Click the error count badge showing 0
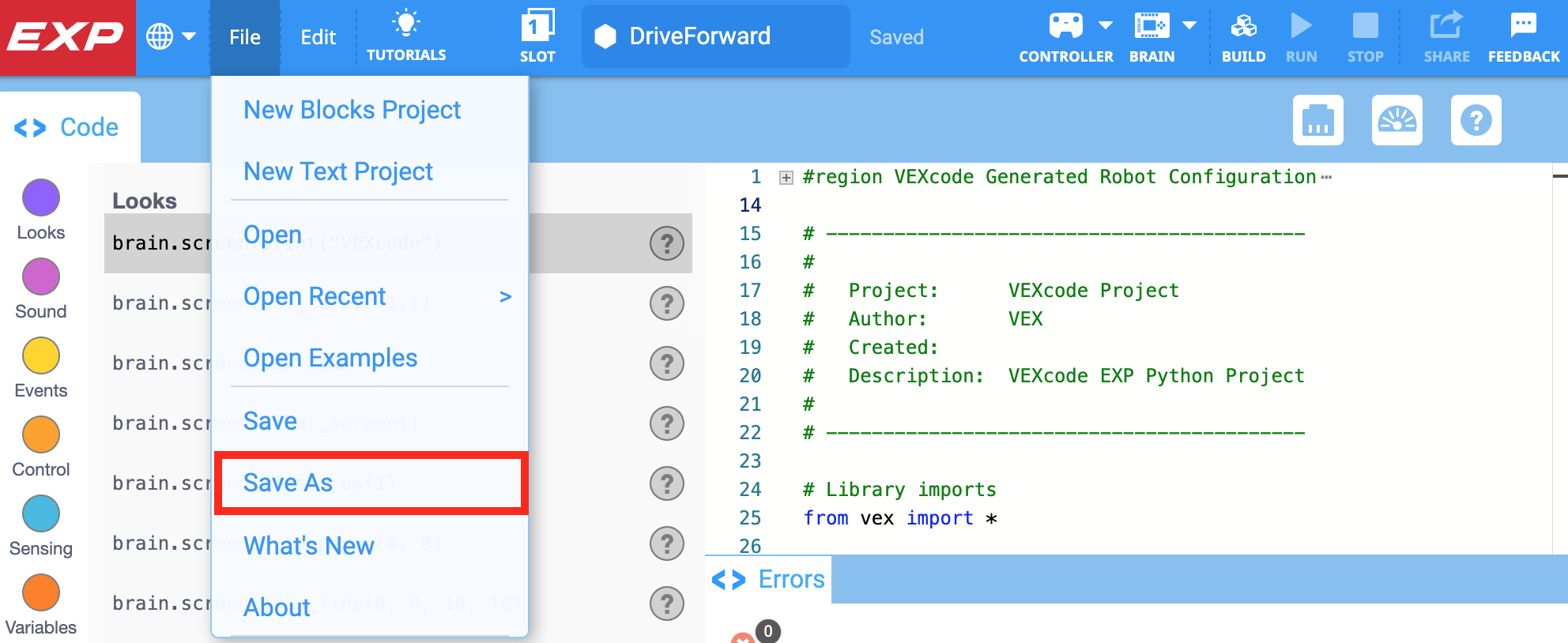Image resolution: width=1568 pixels, height=643 pixels. click(x=768, y=631)
